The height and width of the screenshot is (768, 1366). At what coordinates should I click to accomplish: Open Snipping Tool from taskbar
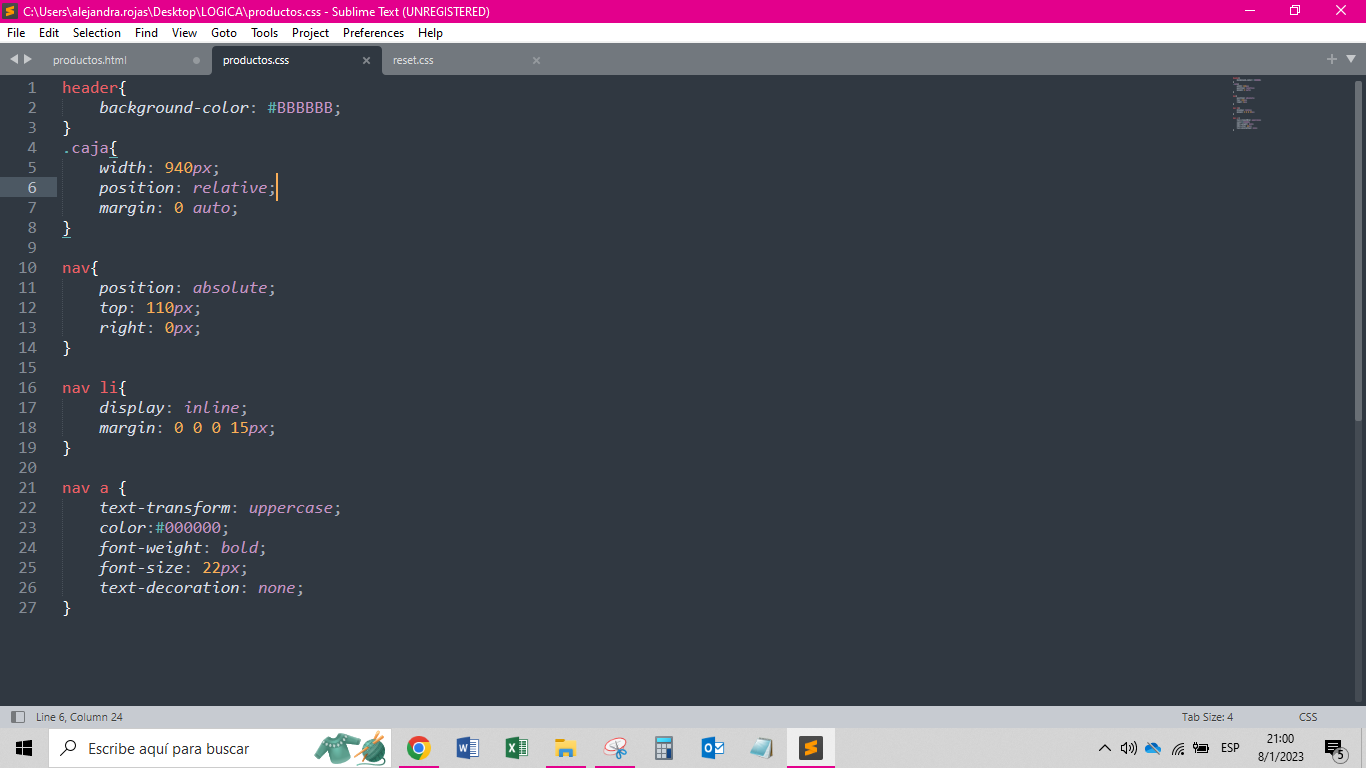click(614, 748)
